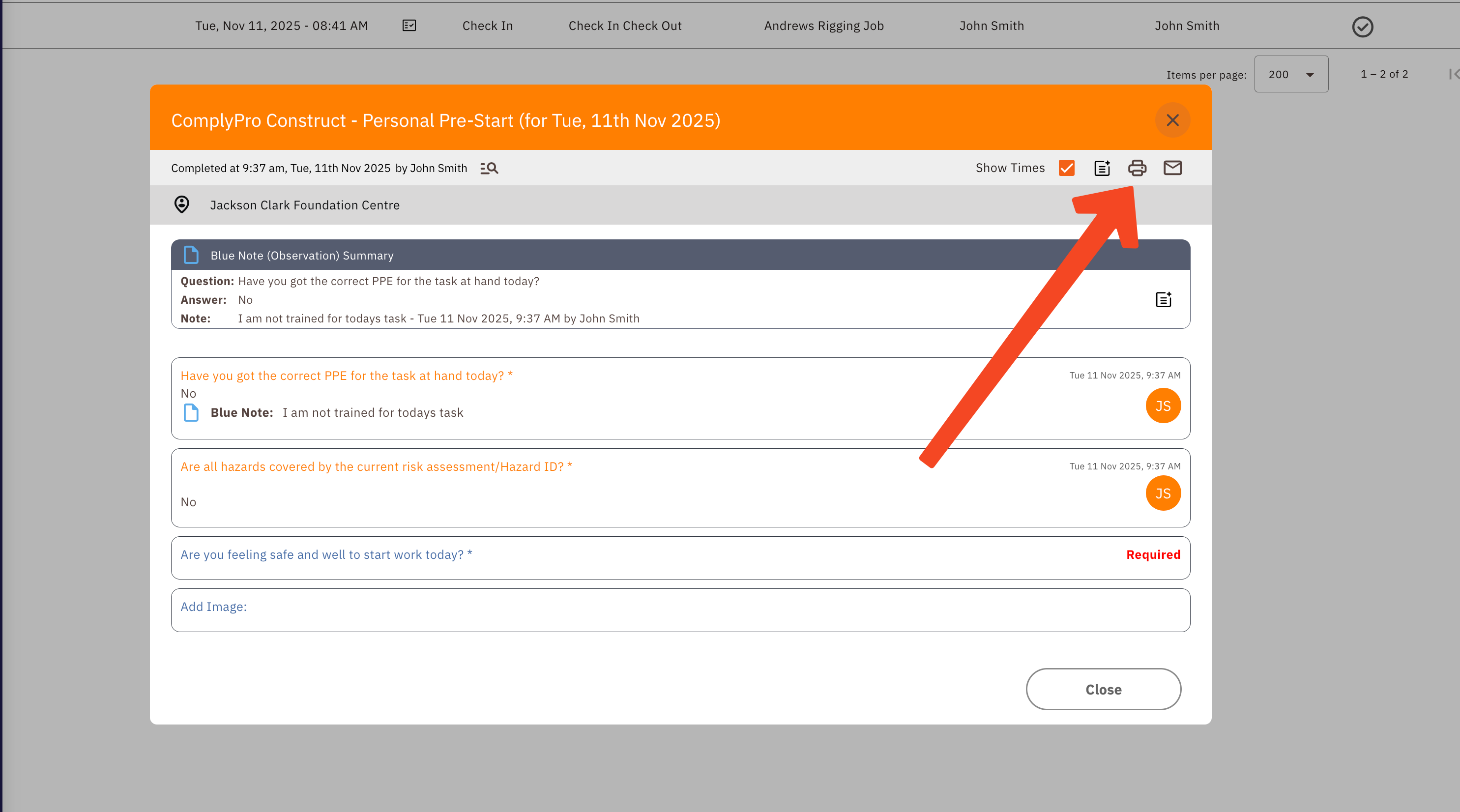Image resolution: width=1460 pixels, height=812 pixels.
Task: Click the feeling safe and well question
Action: pos(326,555)
